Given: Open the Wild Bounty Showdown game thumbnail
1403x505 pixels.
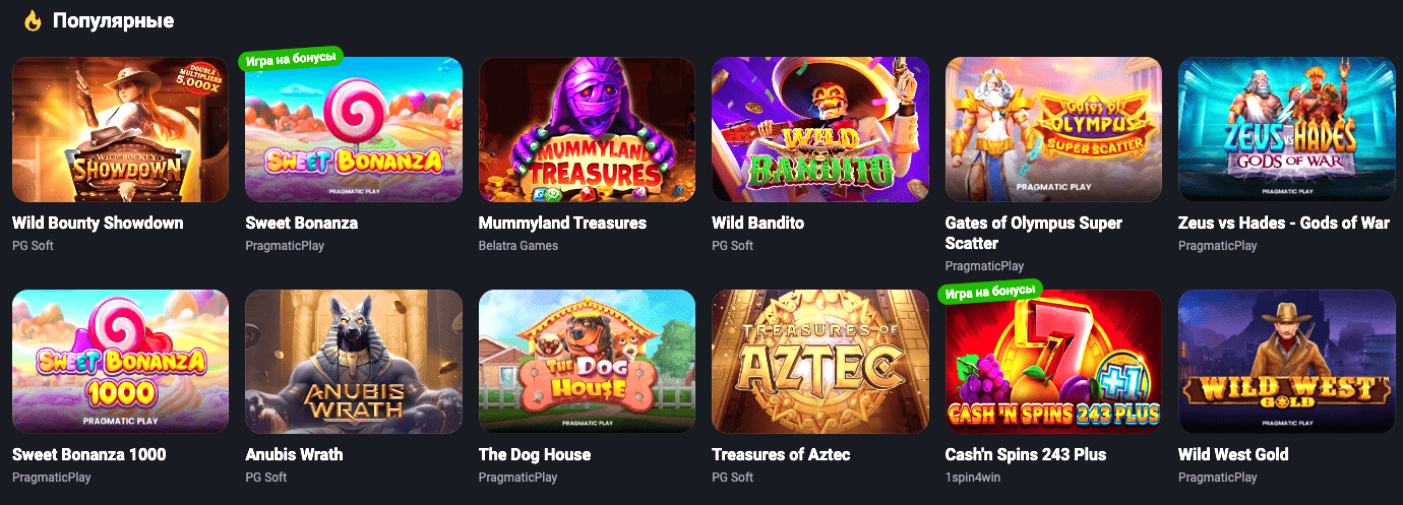Looking at the screenshot, I should click(120, 130).
